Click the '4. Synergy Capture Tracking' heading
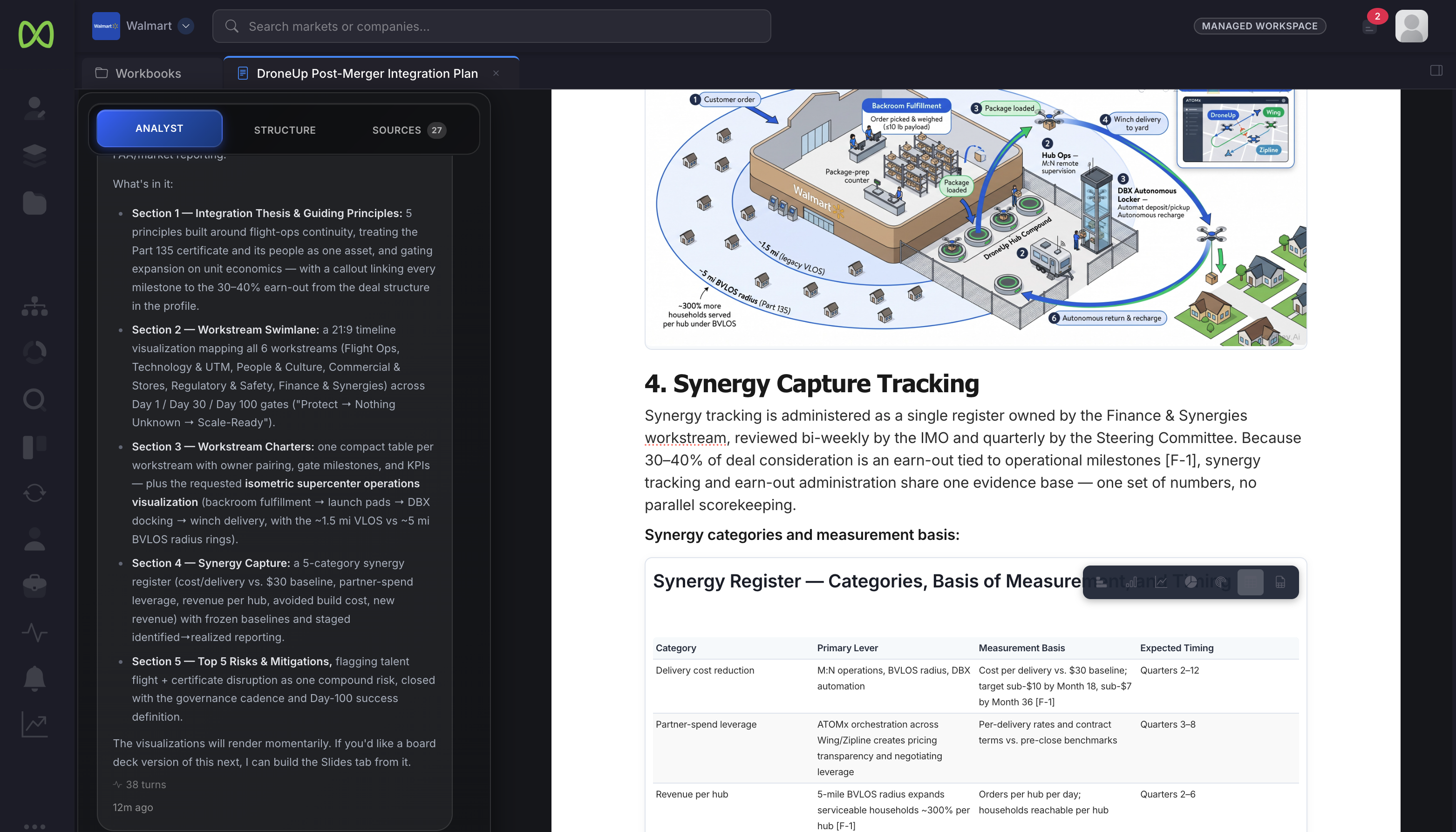Viewport: 1456px width, 832px height. (812, 383)
